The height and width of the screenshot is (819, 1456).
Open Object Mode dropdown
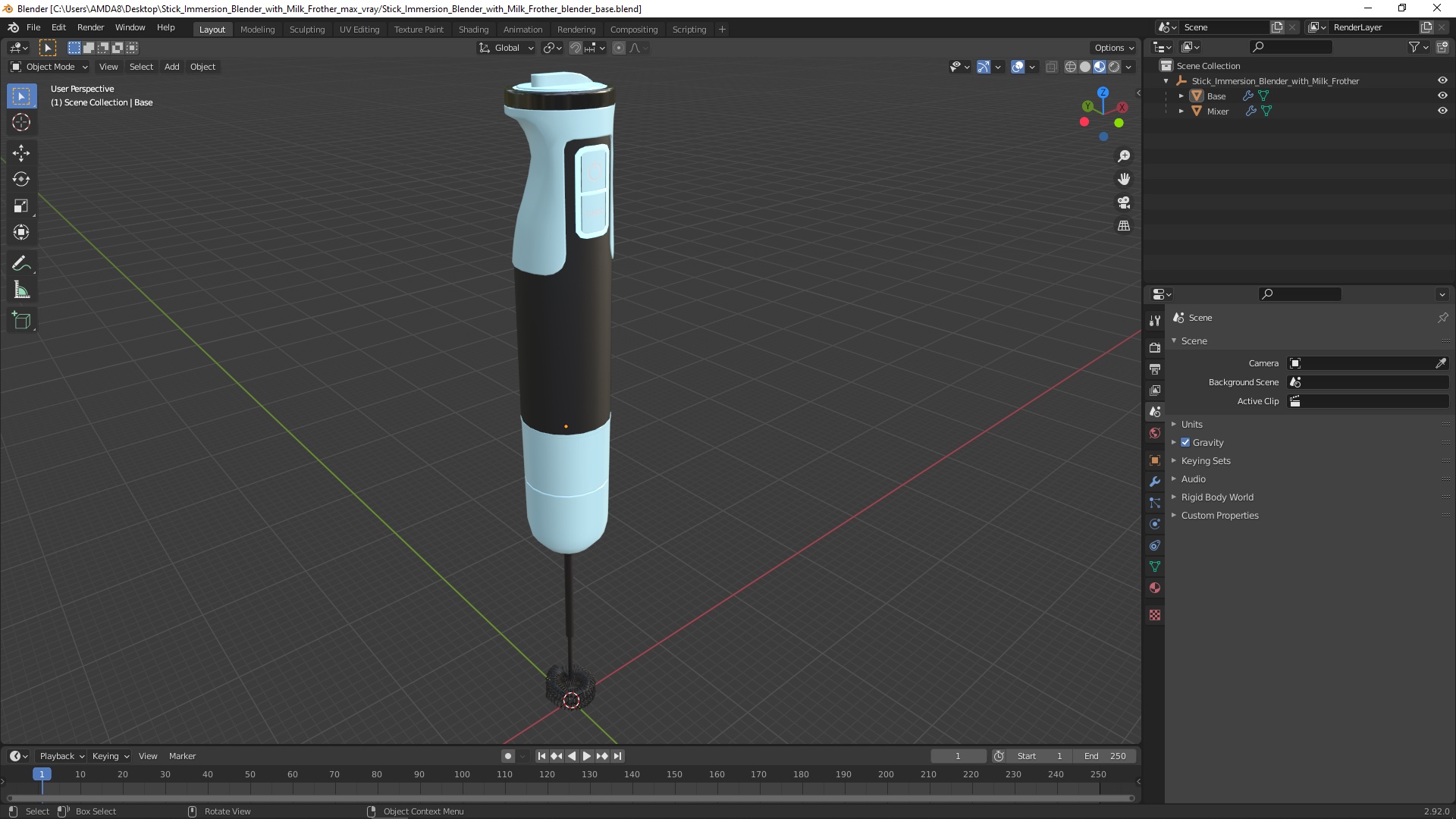49,67
